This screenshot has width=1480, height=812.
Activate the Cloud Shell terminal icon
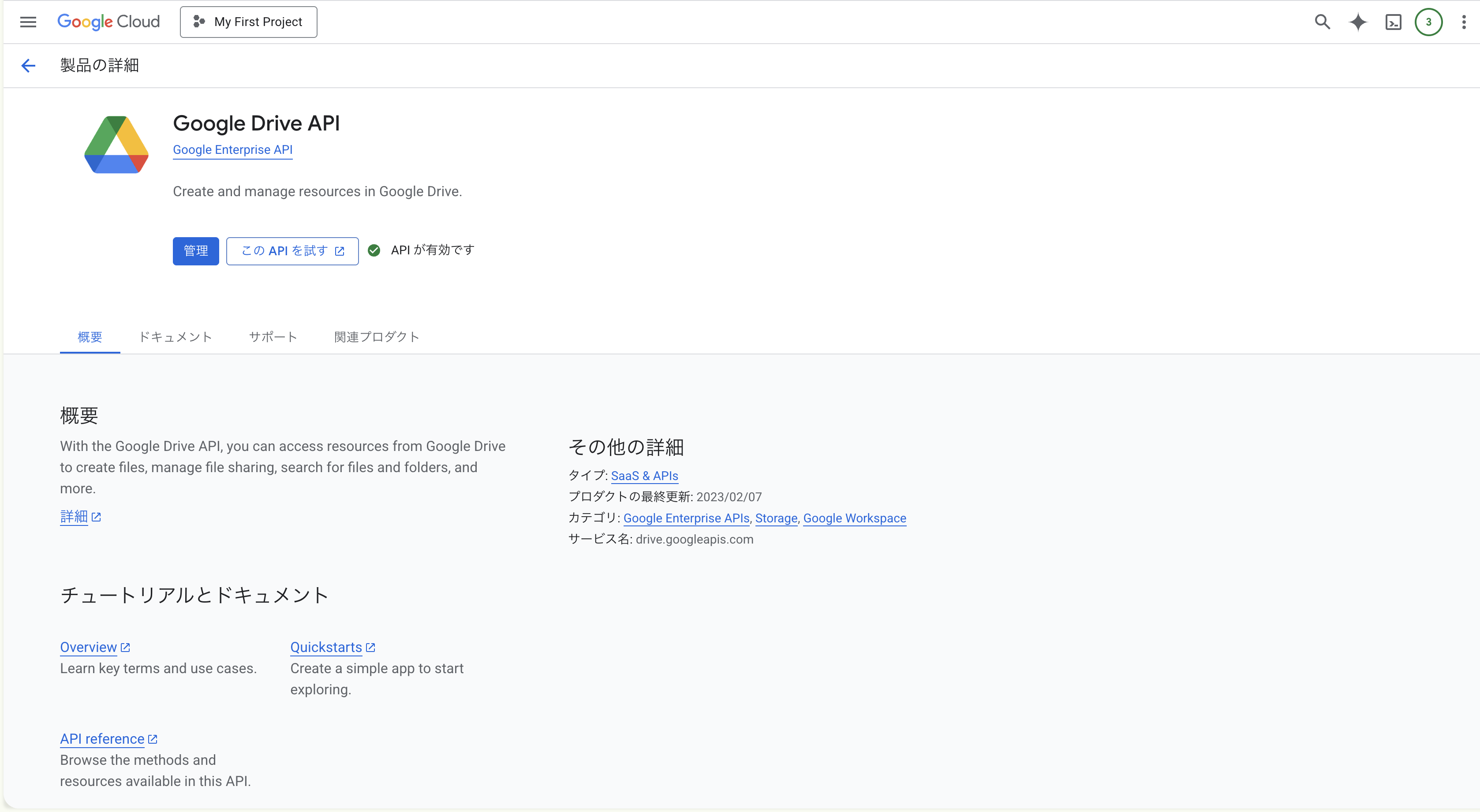pos(1393,22)
